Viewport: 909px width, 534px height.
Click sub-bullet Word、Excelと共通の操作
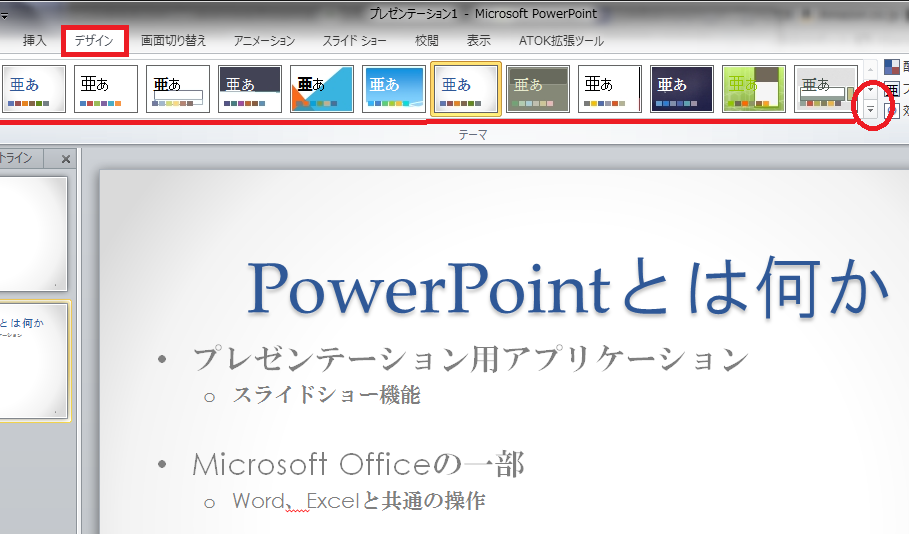[358, 501]
